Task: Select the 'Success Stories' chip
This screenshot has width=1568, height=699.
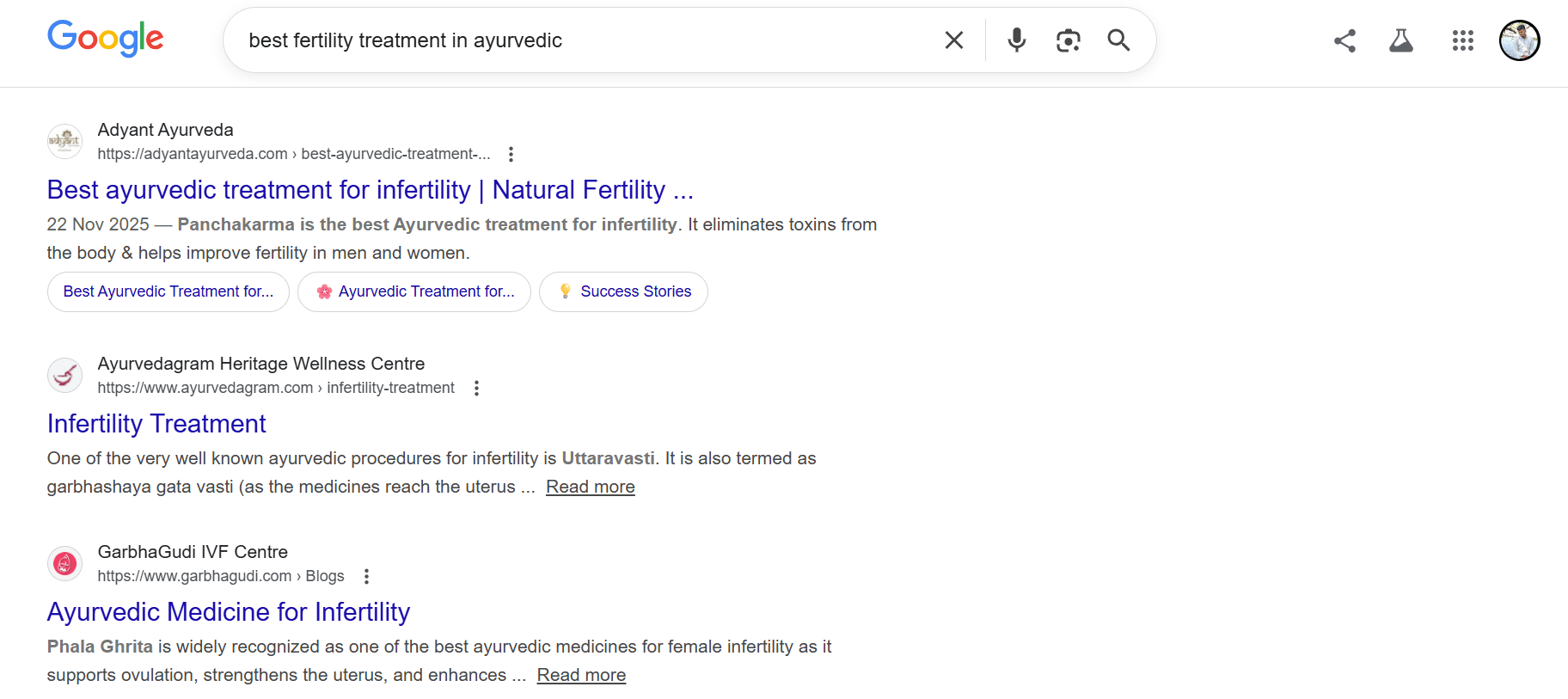Action: click(x=623, y=291)
